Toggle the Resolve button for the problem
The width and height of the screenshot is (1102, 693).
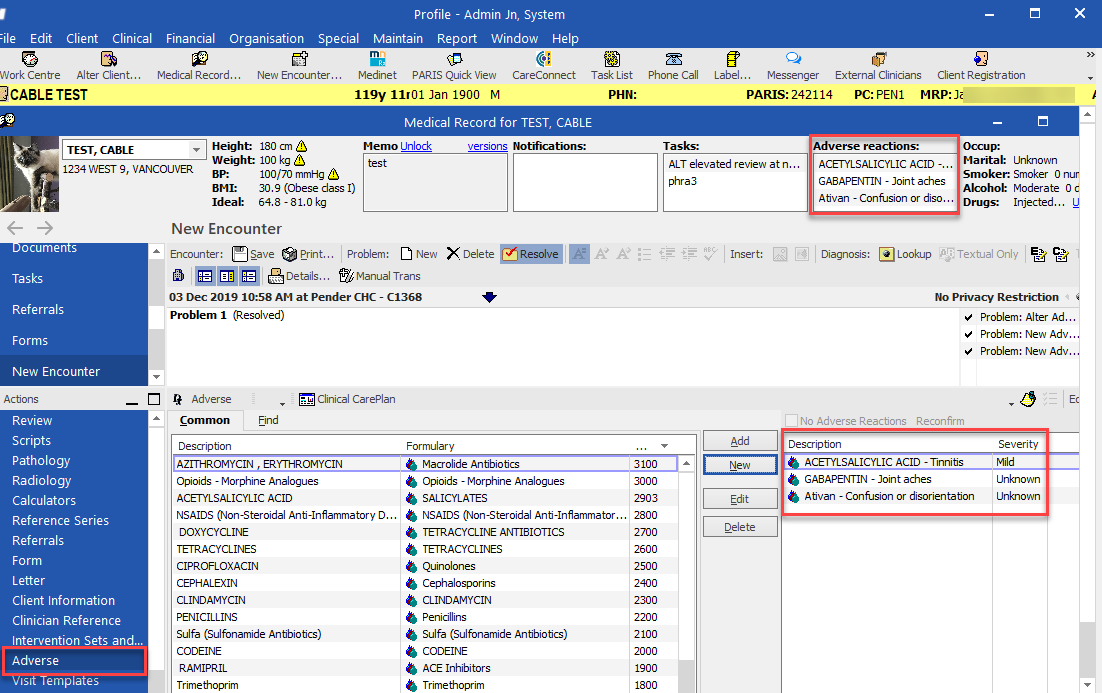(531, 253)
